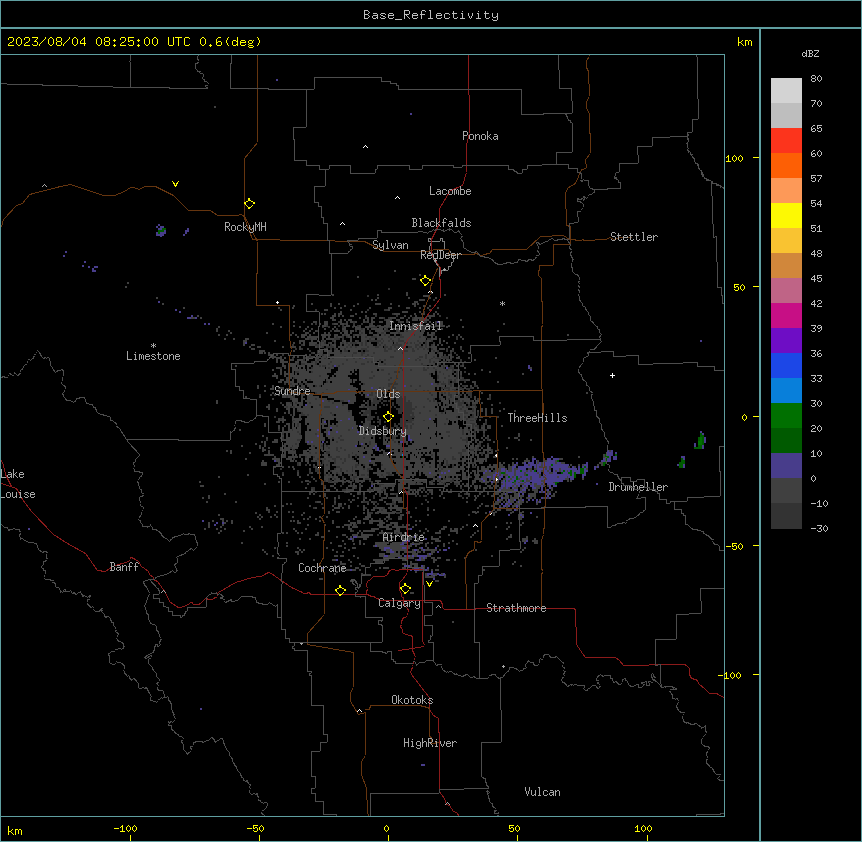Click the ThreeHills label
The width and height of the screenshot is (862, 842).
pyautogui.click(x=537, y=418)
